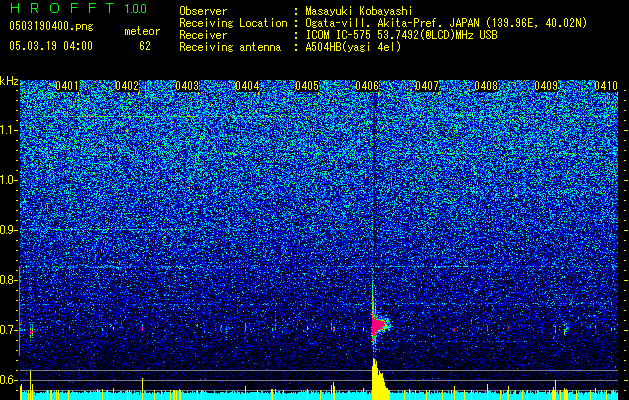Viewport: 629px width, 400px height.
Task: Select the Ogata-vill. Akita-Pref. JAPAN location text
Action: 446,23
